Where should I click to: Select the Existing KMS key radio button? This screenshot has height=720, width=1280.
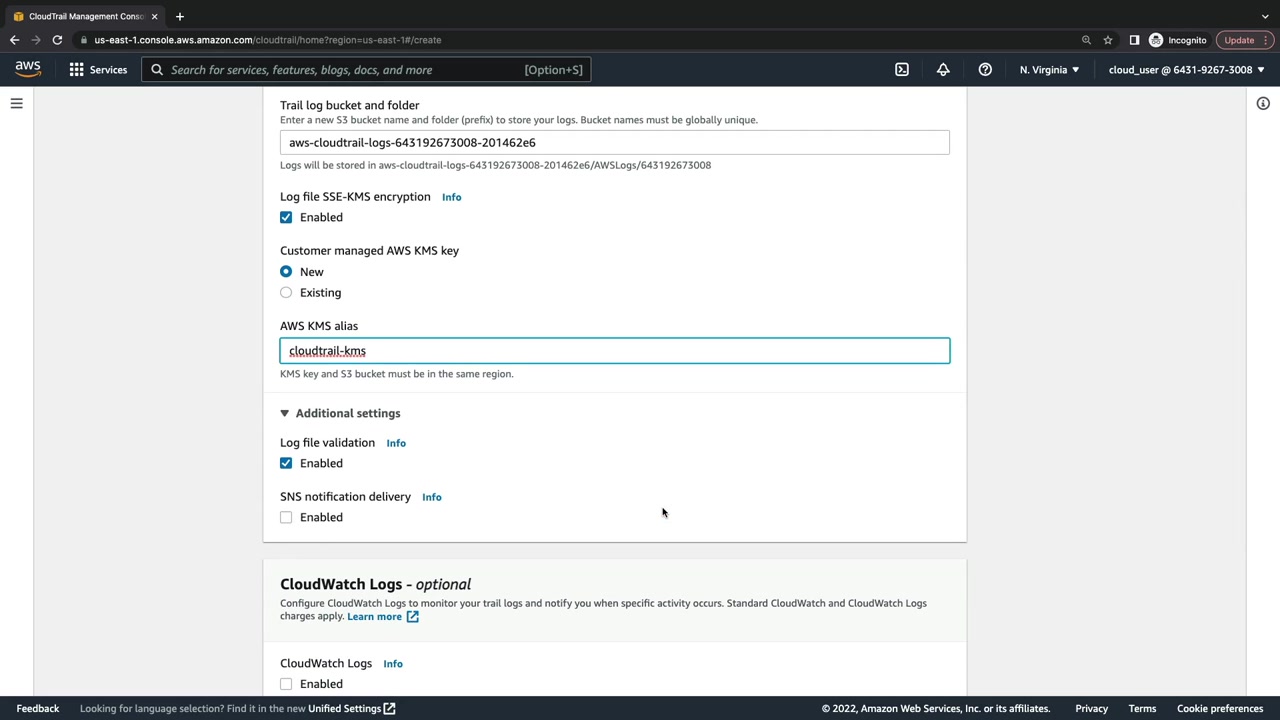click(286, 293)
